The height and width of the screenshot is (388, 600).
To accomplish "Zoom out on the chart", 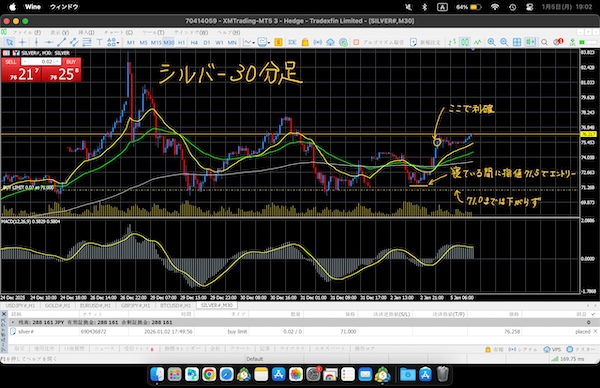I will coord(504,42).
